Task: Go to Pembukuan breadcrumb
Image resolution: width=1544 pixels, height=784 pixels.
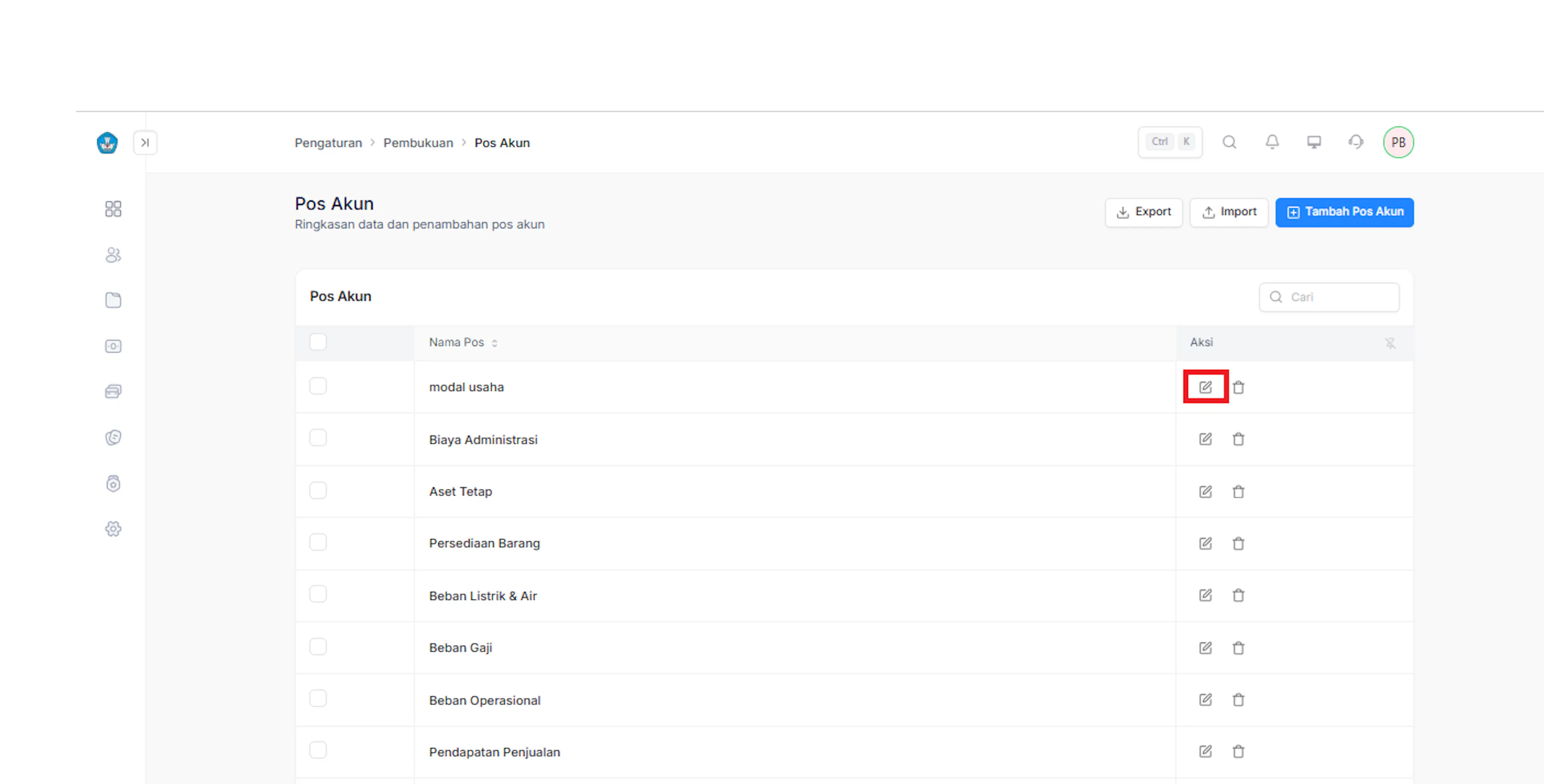Action: 418,143
